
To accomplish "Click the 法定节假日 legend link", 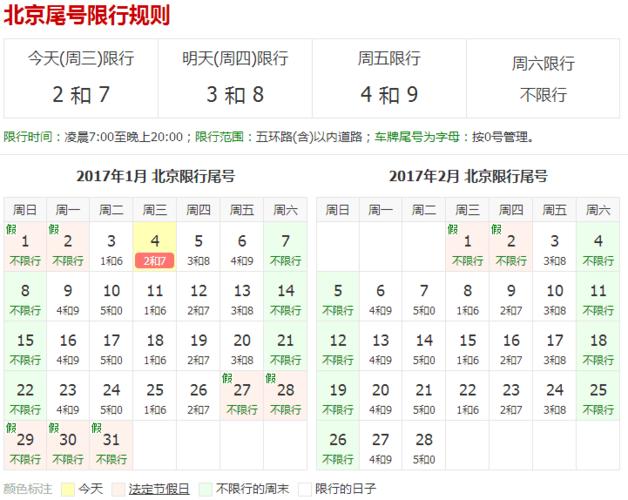I will click(159, 489).
